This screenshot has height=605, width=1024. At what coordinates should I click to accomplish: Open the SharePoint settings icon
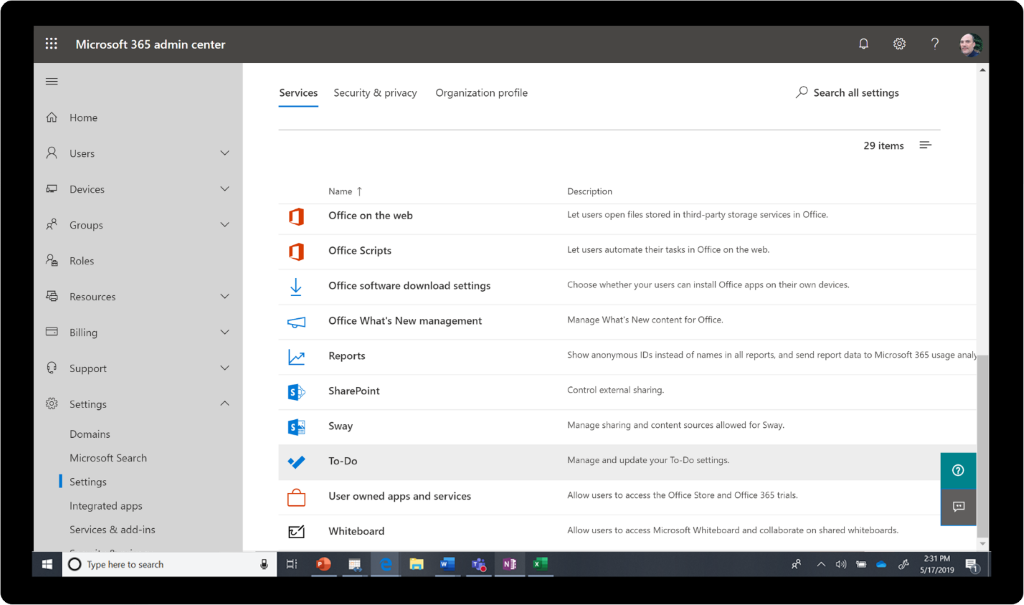(295, 391)
